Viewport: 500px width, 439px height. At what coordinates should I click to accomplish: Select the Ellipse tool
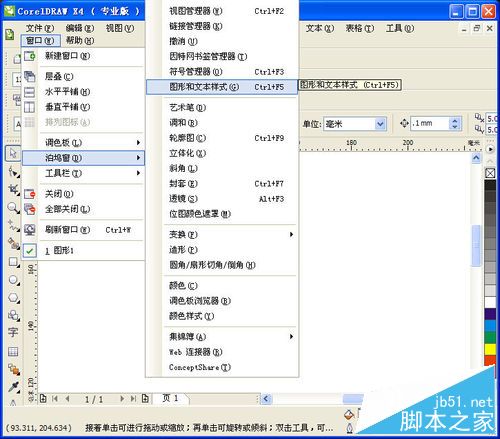pyautogui.click(x=13, y=280)
